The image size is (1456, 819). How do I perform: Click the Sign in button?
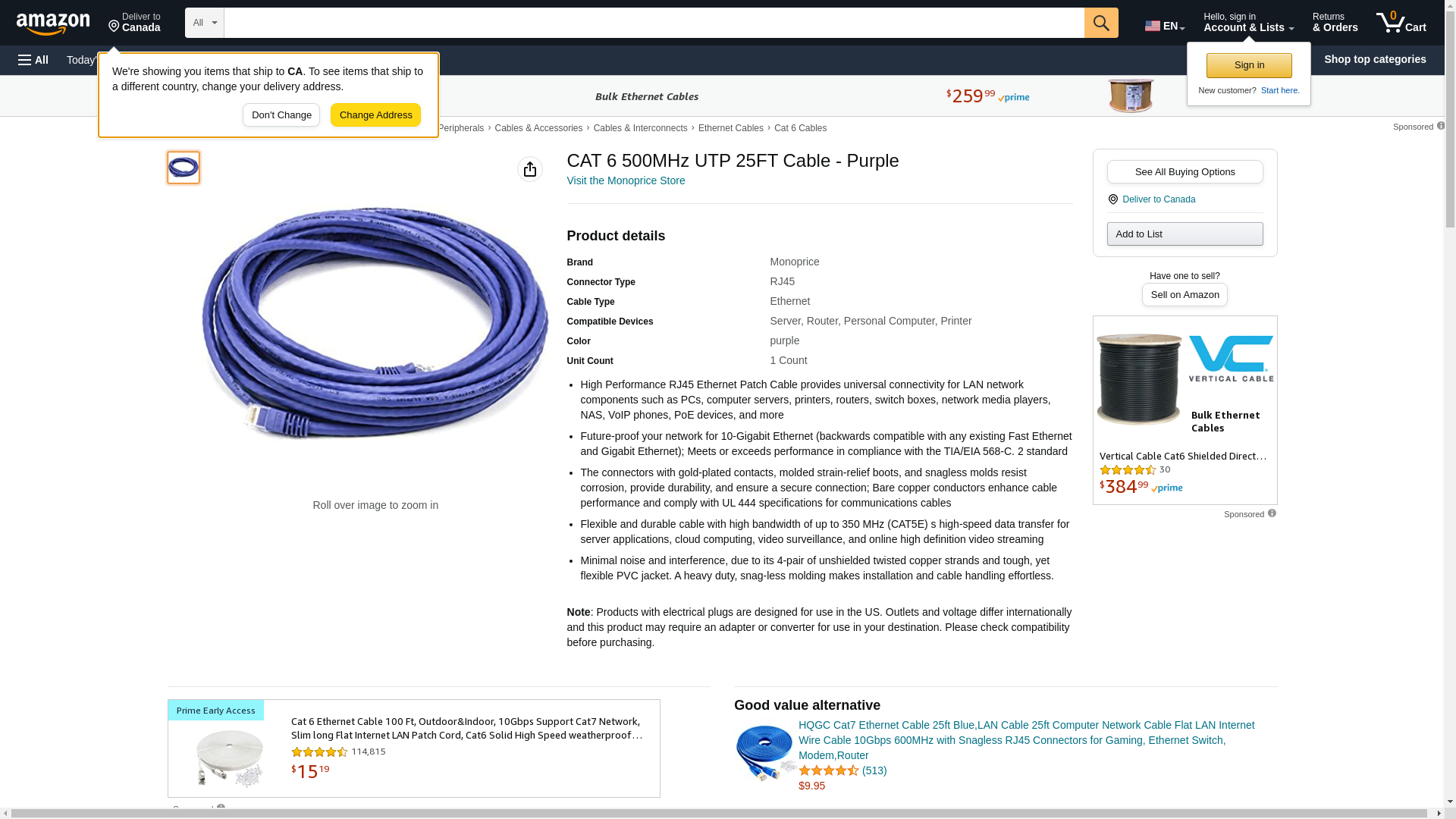(x=1249, y=65)
